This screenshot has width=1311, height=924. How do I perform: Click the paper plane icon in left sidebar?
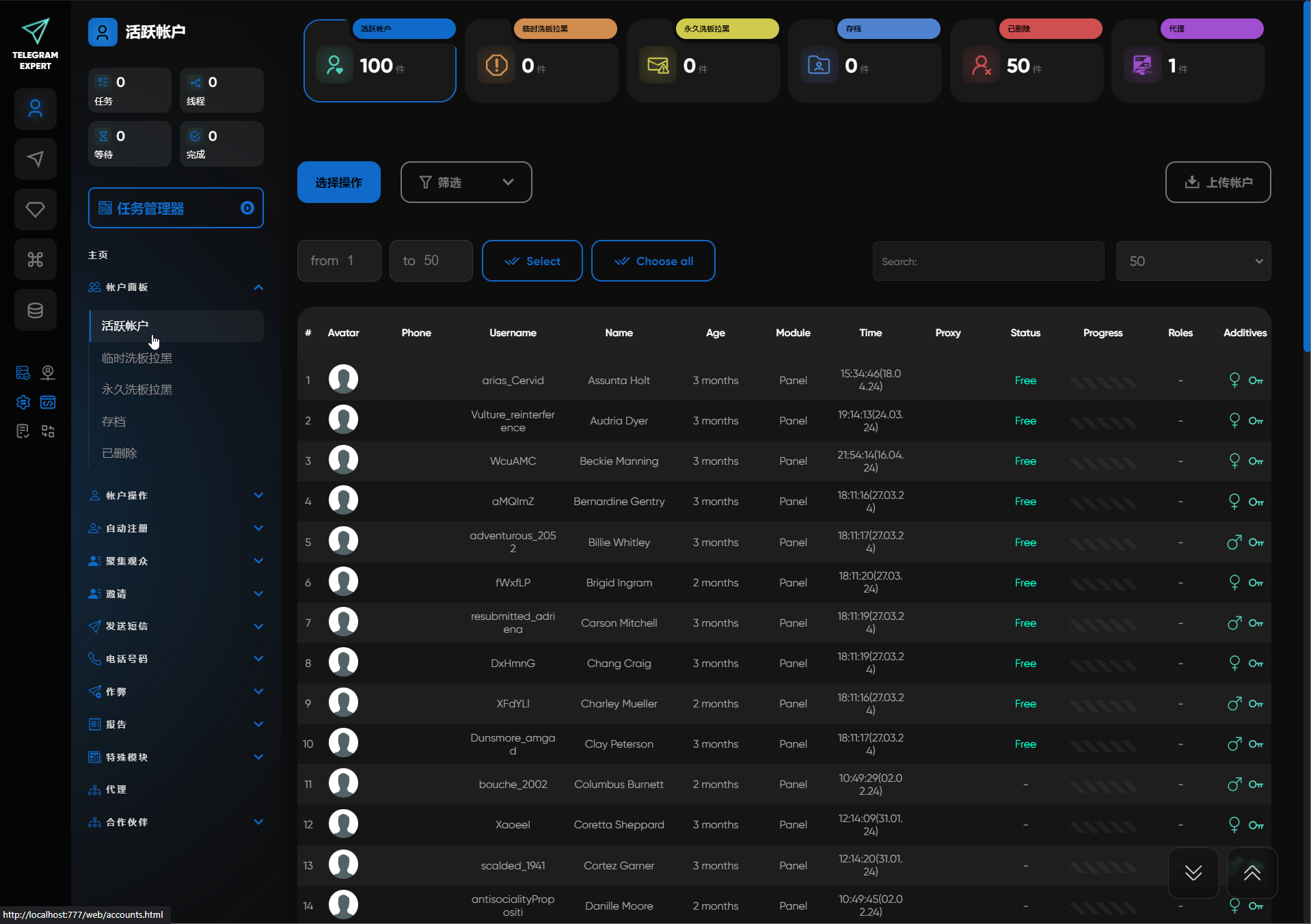(36, 159)
